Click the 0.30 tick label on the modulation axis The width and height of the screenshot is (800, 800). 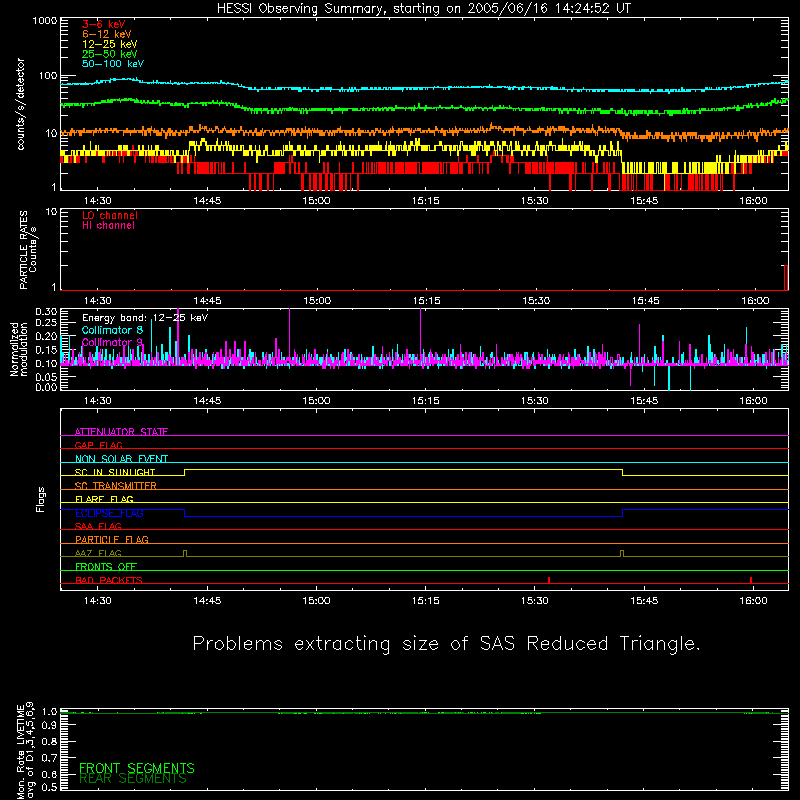46,312
